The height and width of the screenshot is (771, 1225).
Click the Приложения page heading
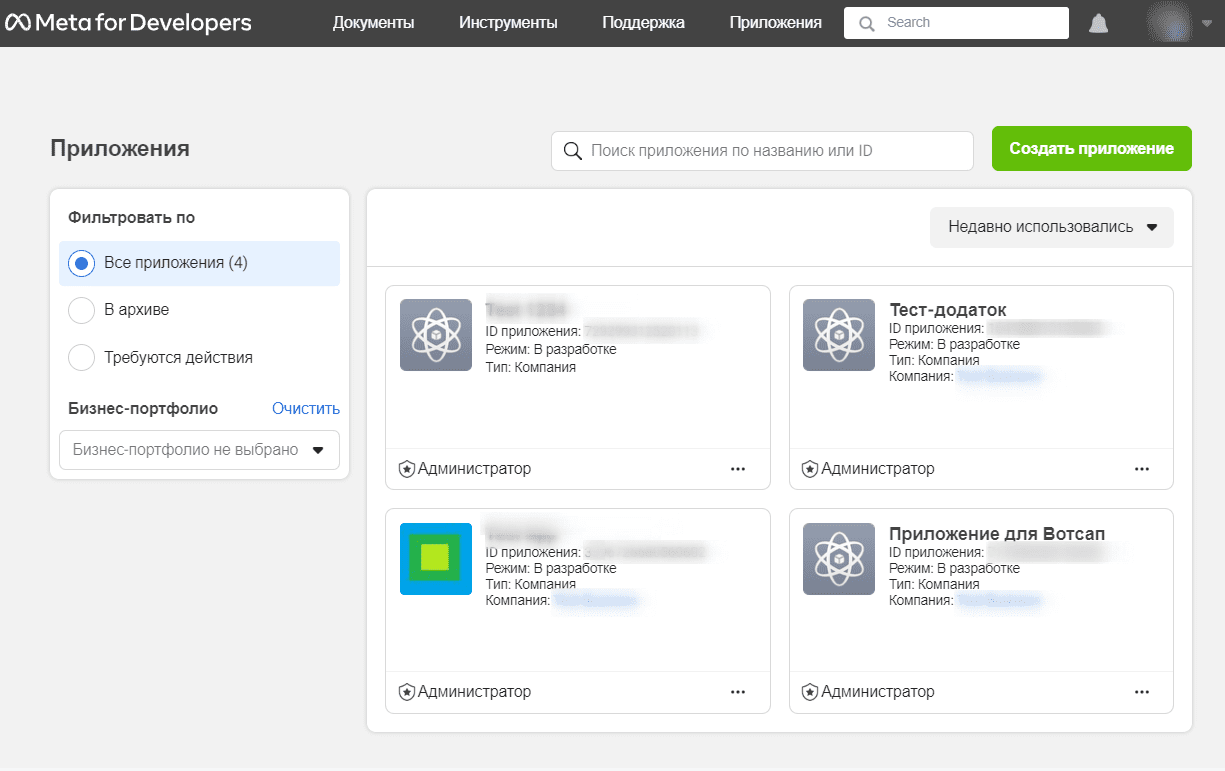click(x=120, y=148)
